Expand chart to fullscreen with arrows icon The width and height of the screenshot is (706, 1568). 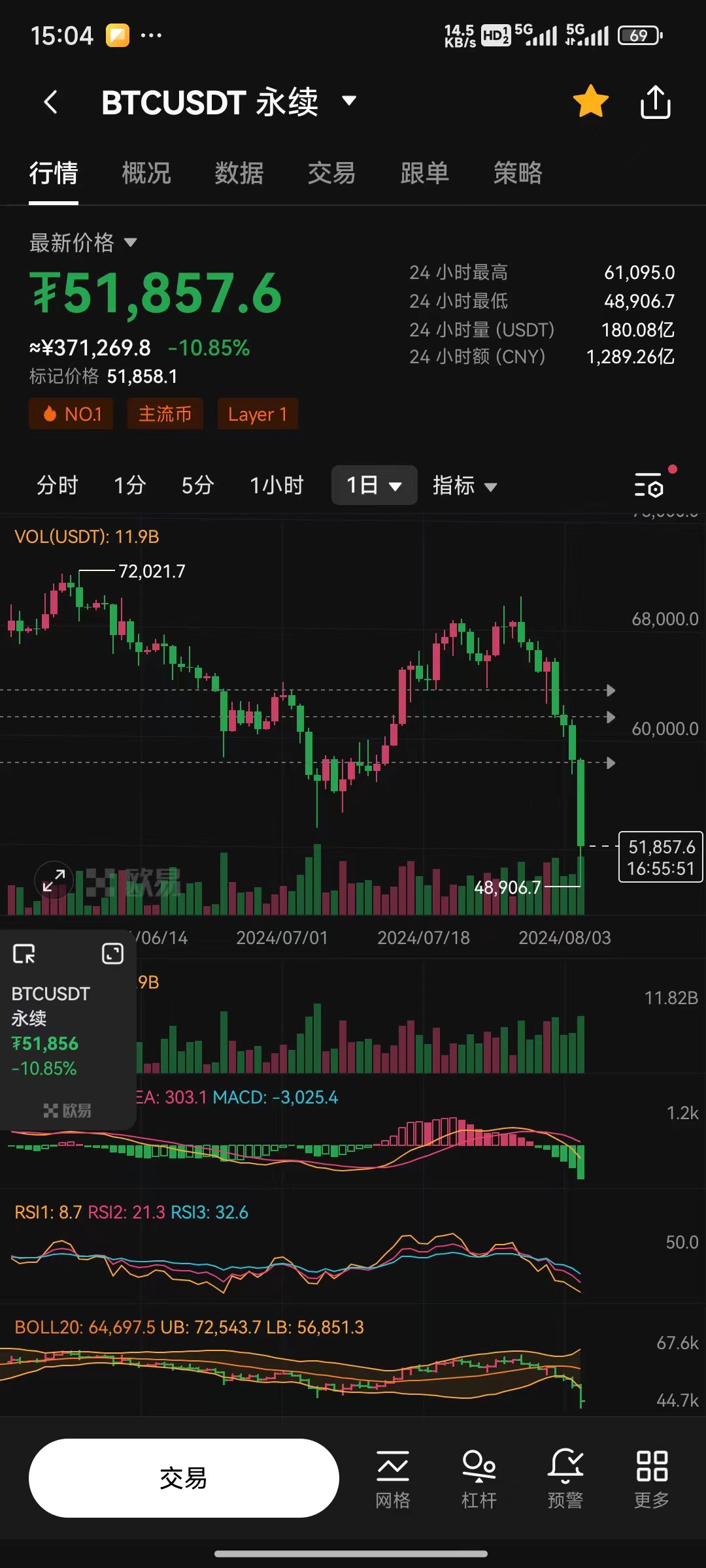54,880
